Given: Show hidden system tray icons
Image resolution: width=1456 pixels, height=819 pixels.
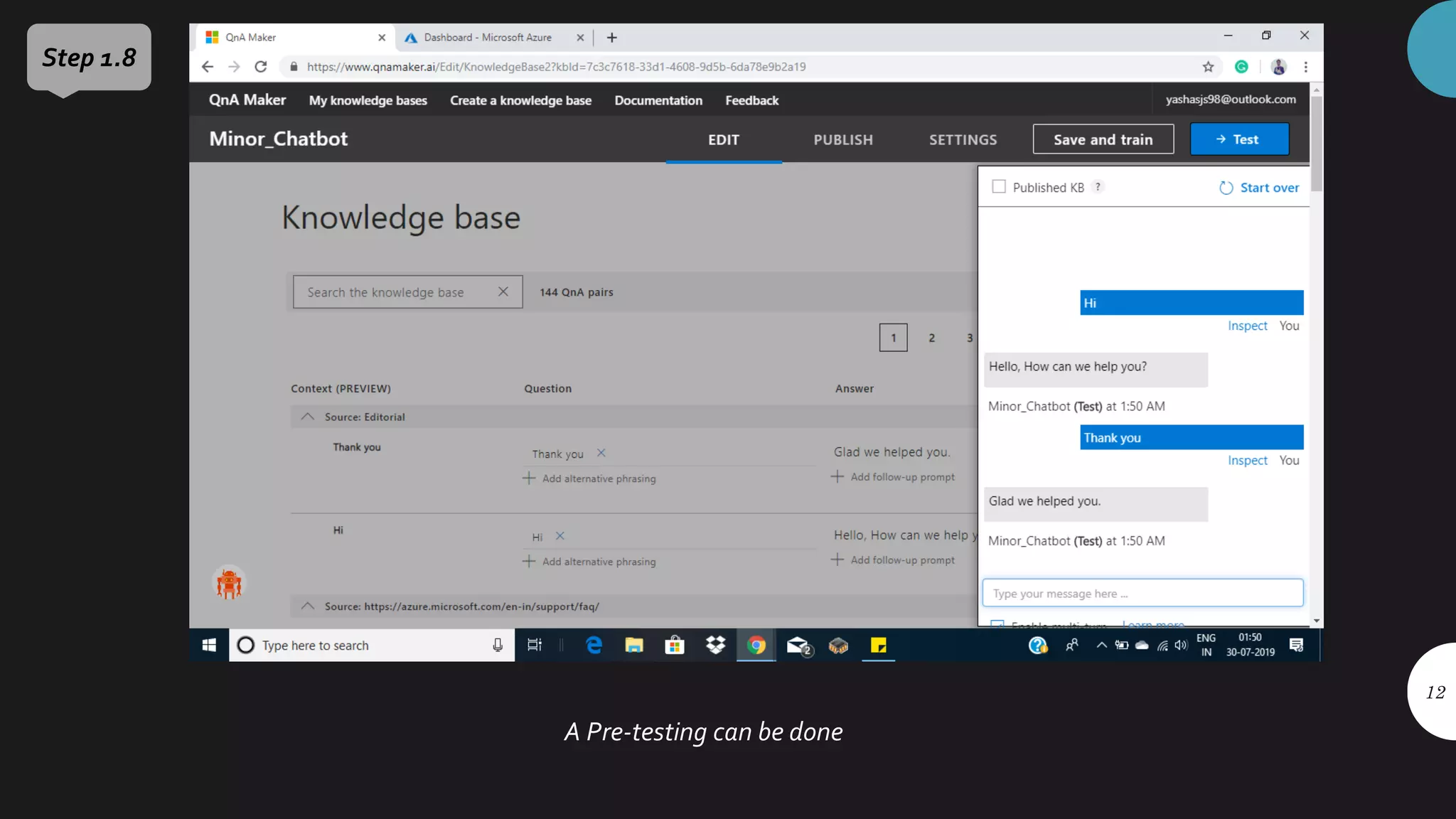Looking at the screenshot, I should pos(1101,645).
